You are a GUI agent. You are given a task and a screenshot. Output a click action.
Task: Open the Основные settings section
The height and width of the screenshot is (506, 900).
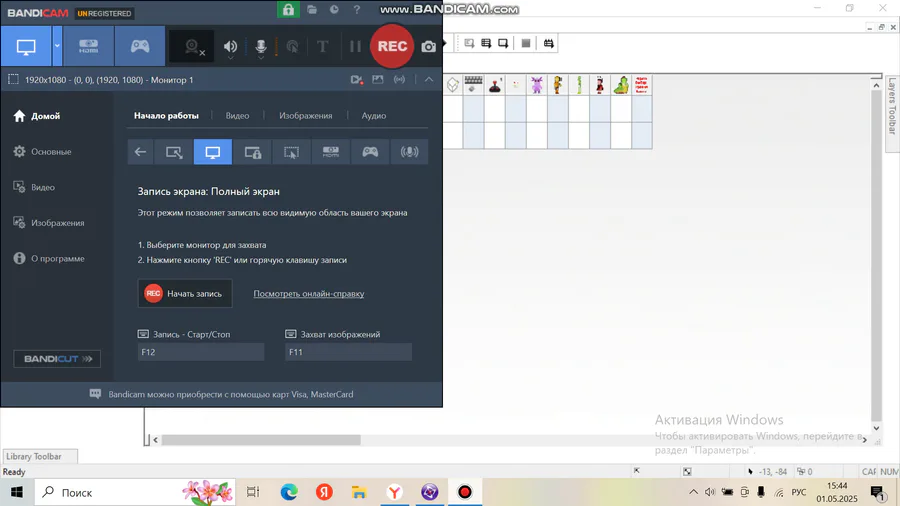42,151
